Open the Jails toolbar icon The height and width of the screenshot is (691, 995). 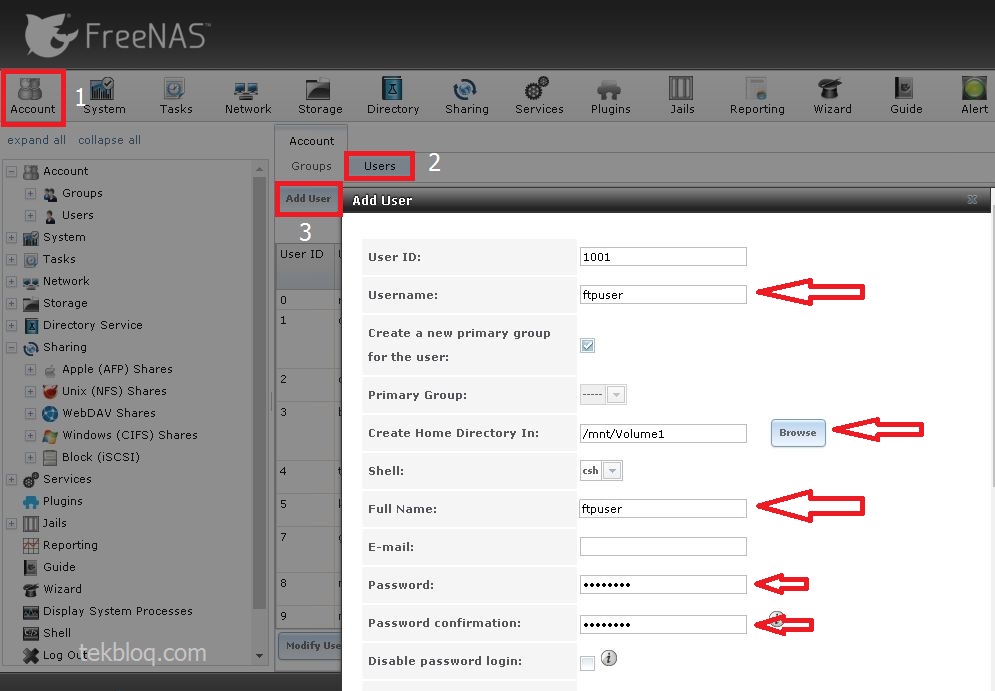click(682, 97)
